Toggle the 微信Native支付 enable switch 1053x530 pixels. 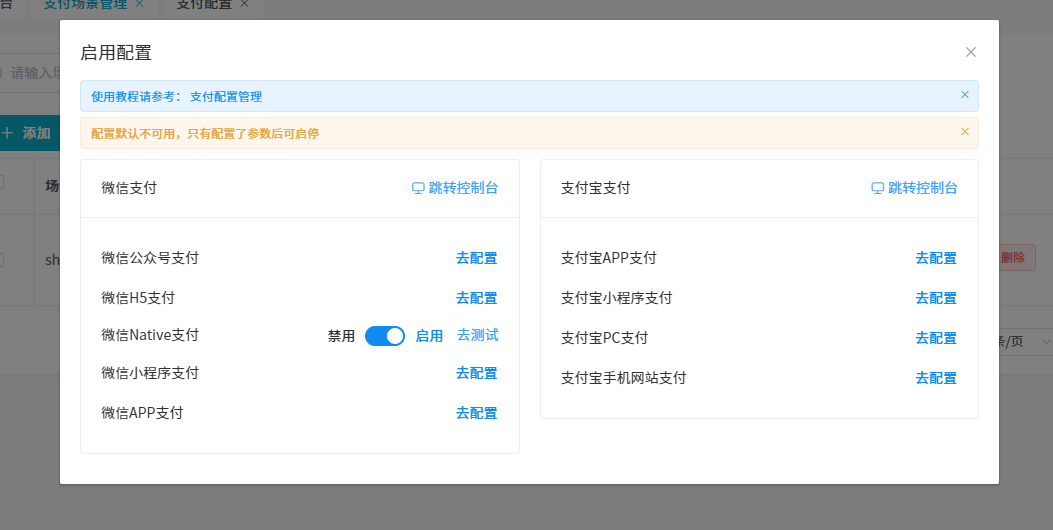click(385, 336)
